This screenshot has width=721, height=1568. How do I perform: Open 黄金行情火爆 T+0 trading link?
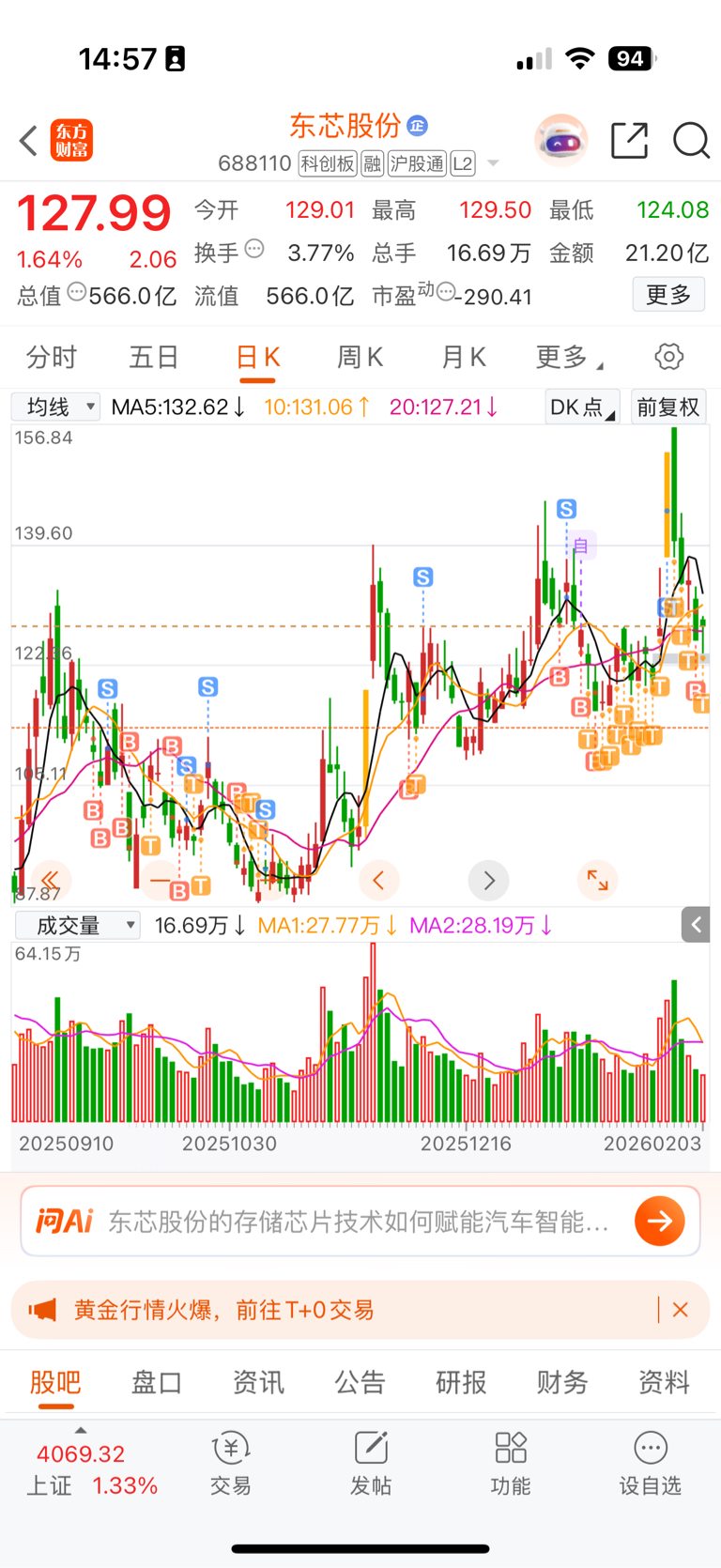tap(224, 1310)
